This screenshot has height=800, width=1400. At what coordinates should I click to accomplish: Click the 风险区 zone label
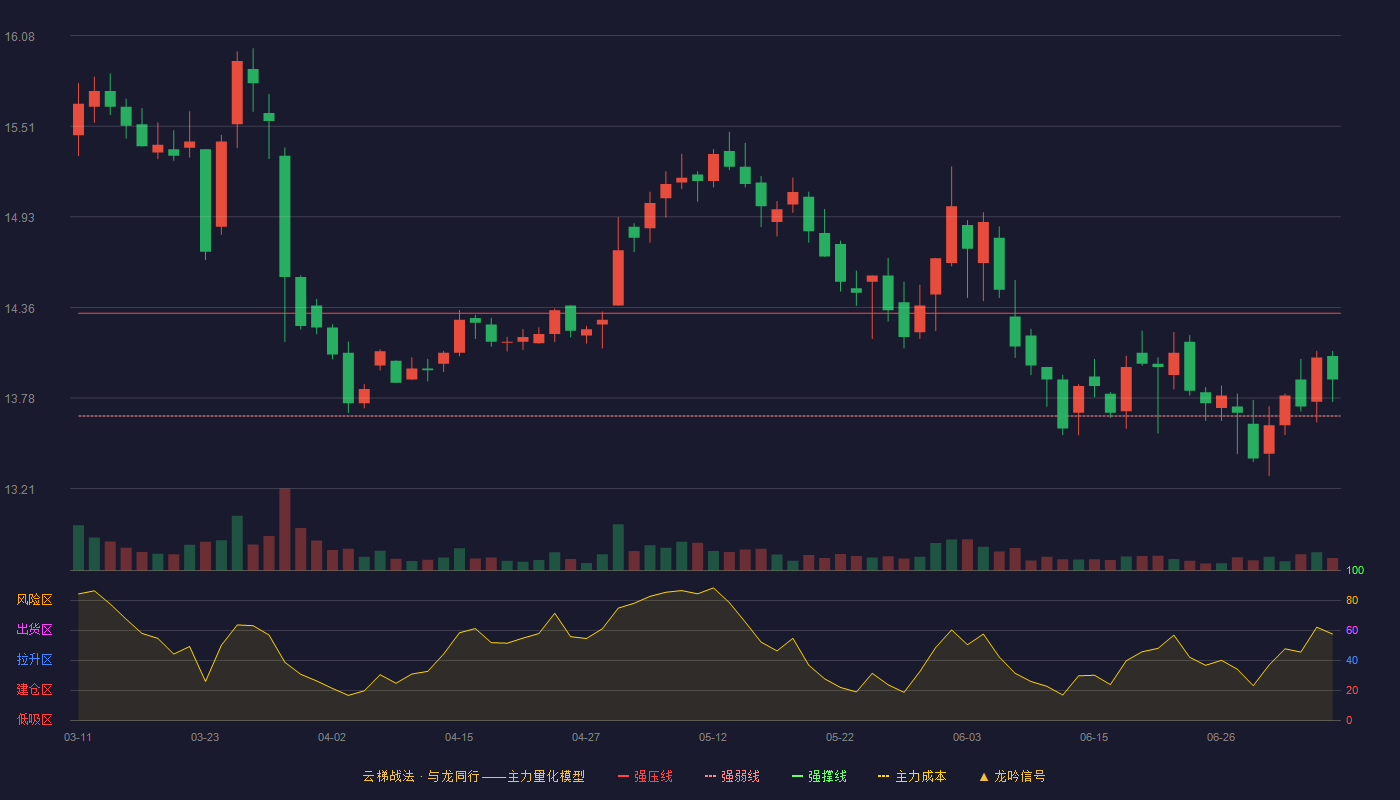(34, 600)
